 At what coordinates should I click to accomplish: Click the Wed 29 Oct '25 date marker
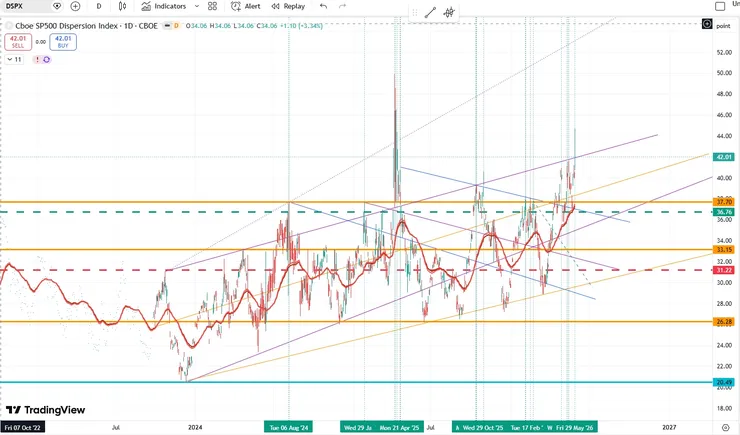pyautogui.click(x=483, y=427)
